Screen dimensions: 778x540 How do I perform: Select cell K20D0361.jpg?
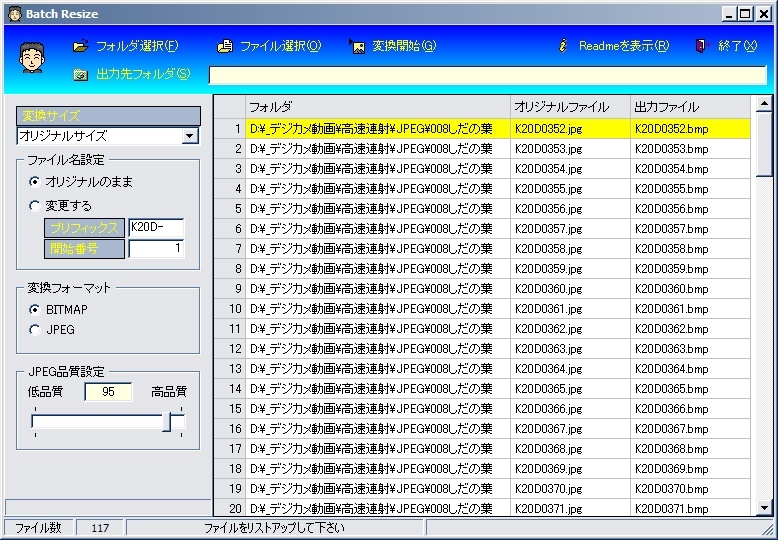[x=570, y=309]
